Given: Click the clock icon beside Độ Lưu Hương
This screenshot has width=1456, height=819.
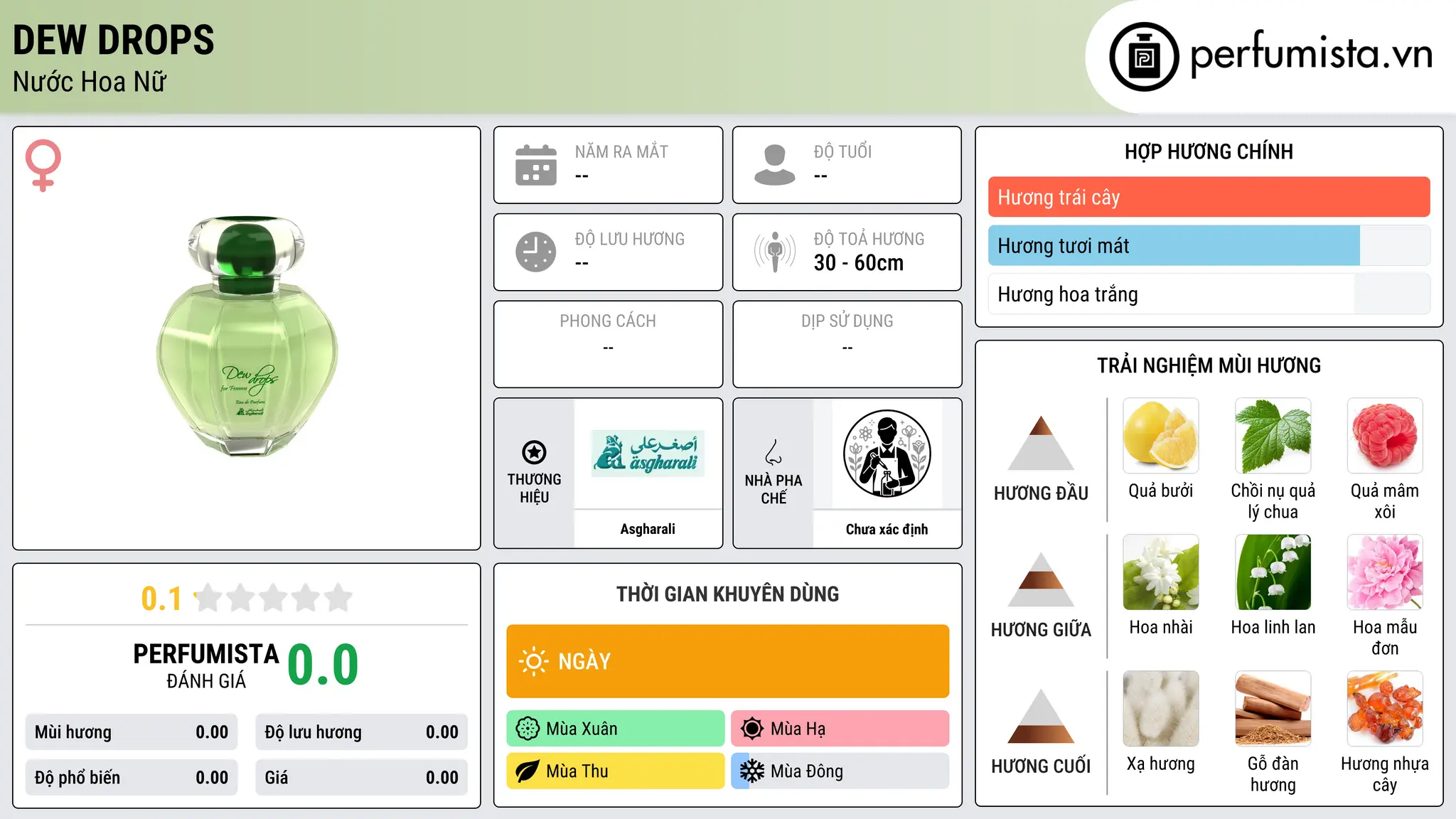Looking at the screenshot, I should point(536,252).
